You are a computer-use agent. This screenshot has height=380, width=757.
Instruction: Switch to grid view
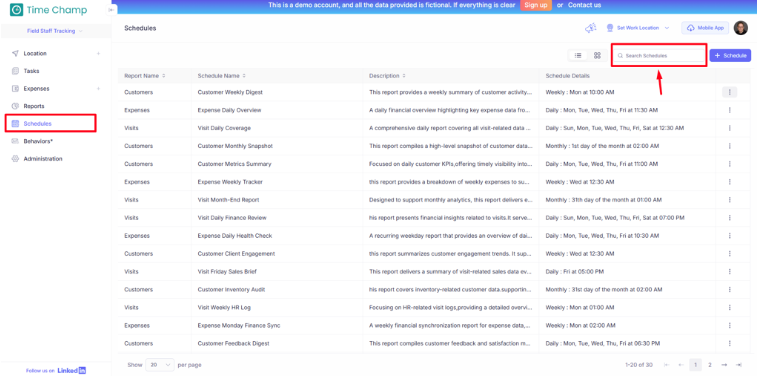coord(597,56)
